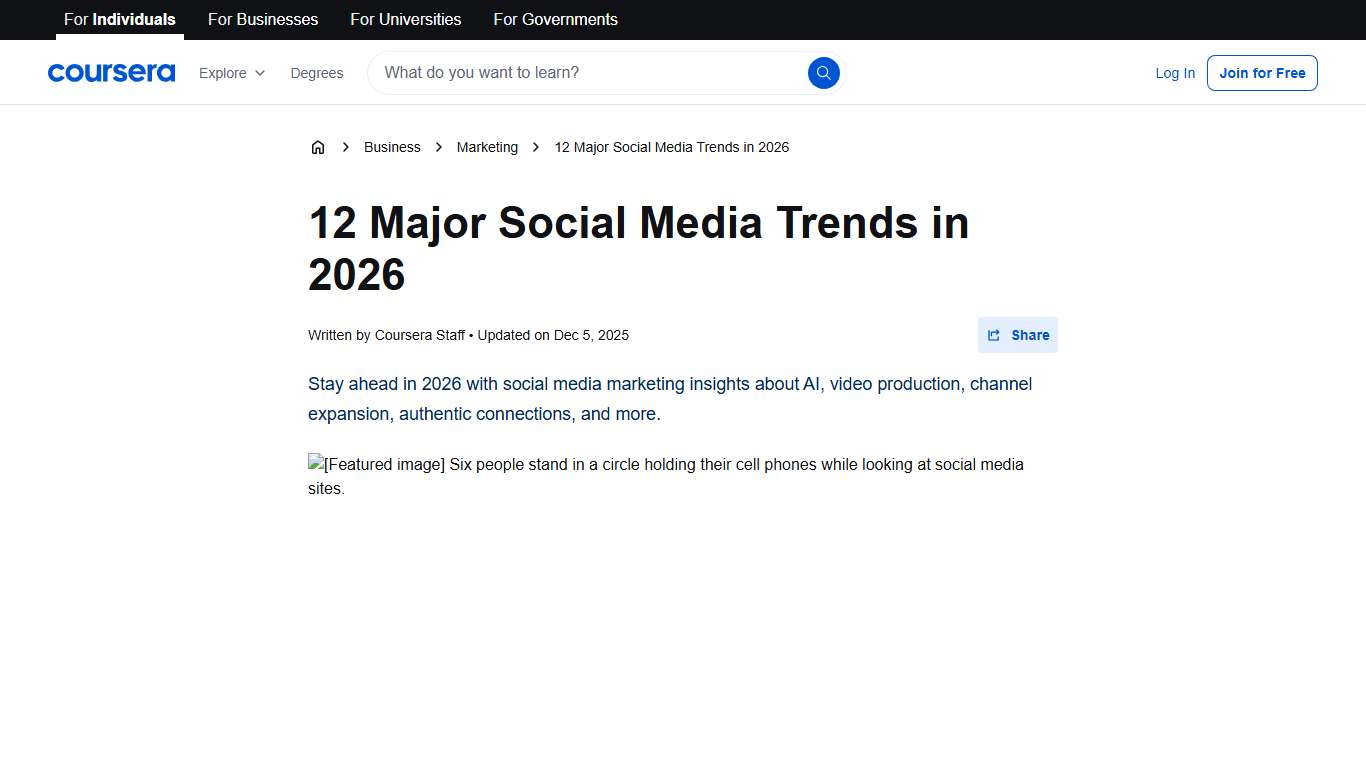Click the Join for Free button
Screen dimensions: 1366x768
[x=1262, y=72]
